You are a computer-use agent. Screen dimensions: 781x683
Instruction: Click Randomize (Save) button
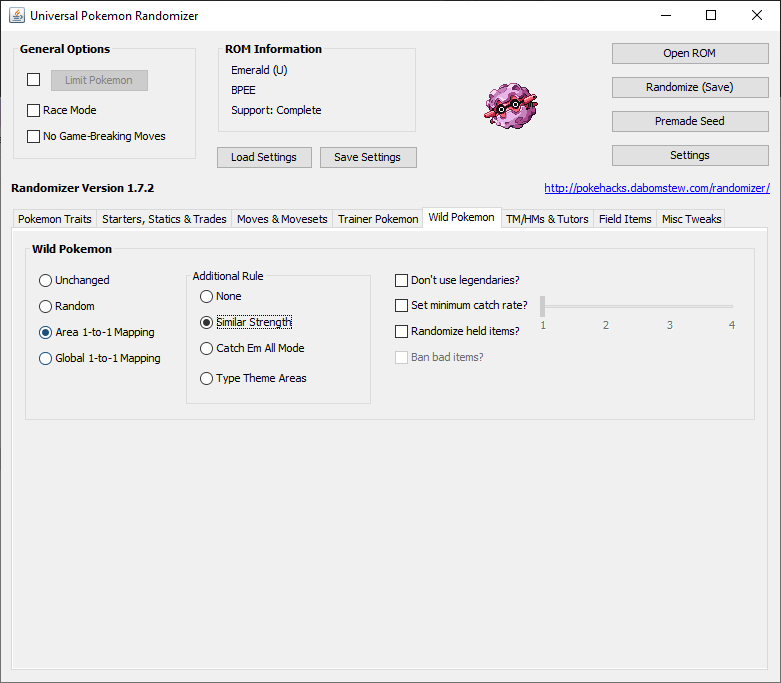(690, 87)
